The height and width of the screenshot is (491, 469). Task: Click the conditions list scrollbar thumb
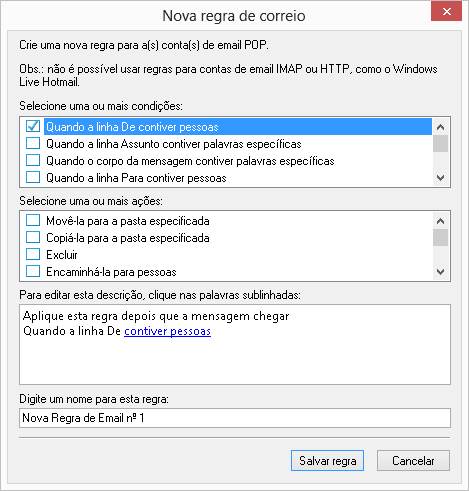point(440,143)
